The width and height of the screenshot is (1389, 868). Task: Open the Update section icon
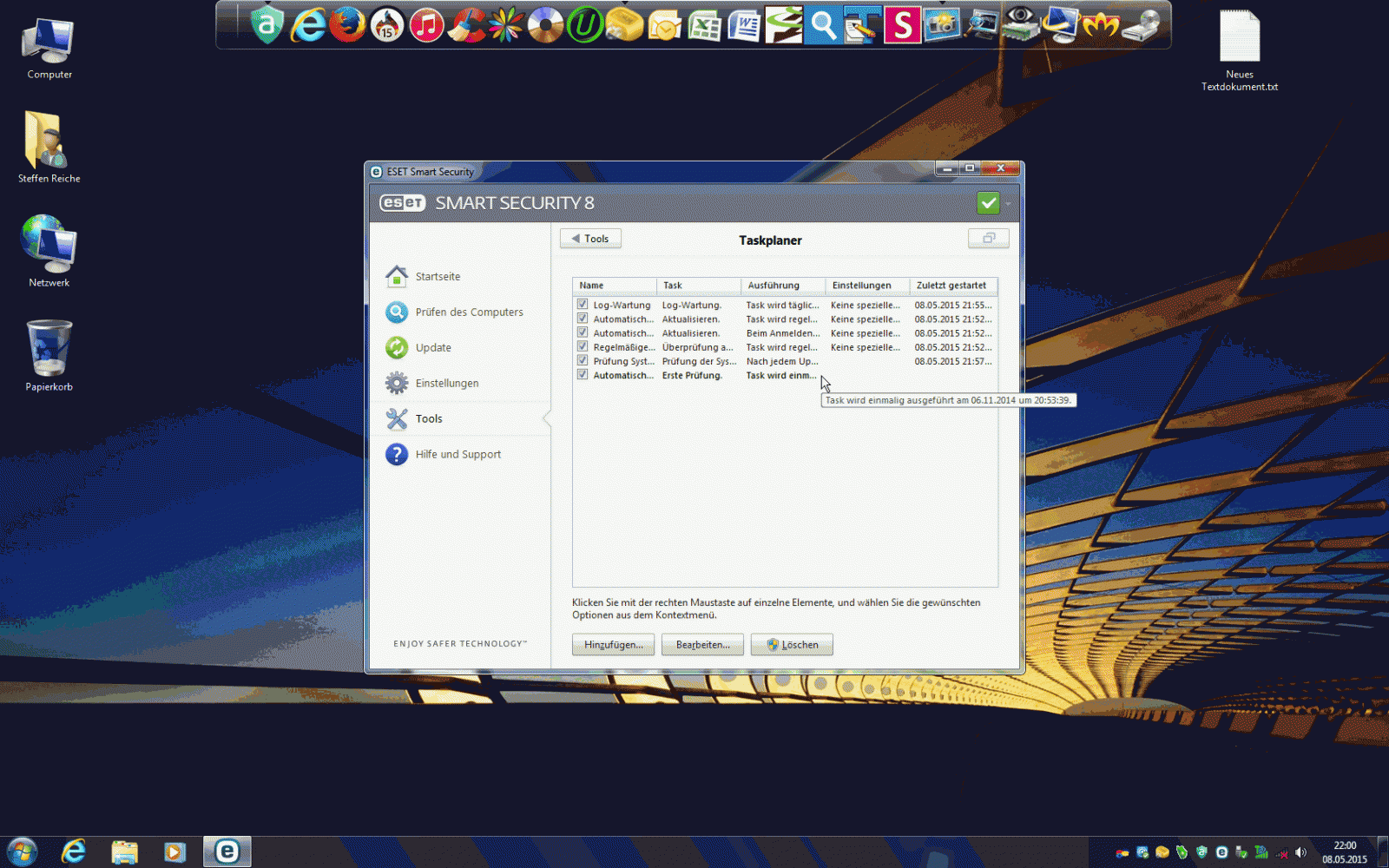tap(397, 347)
